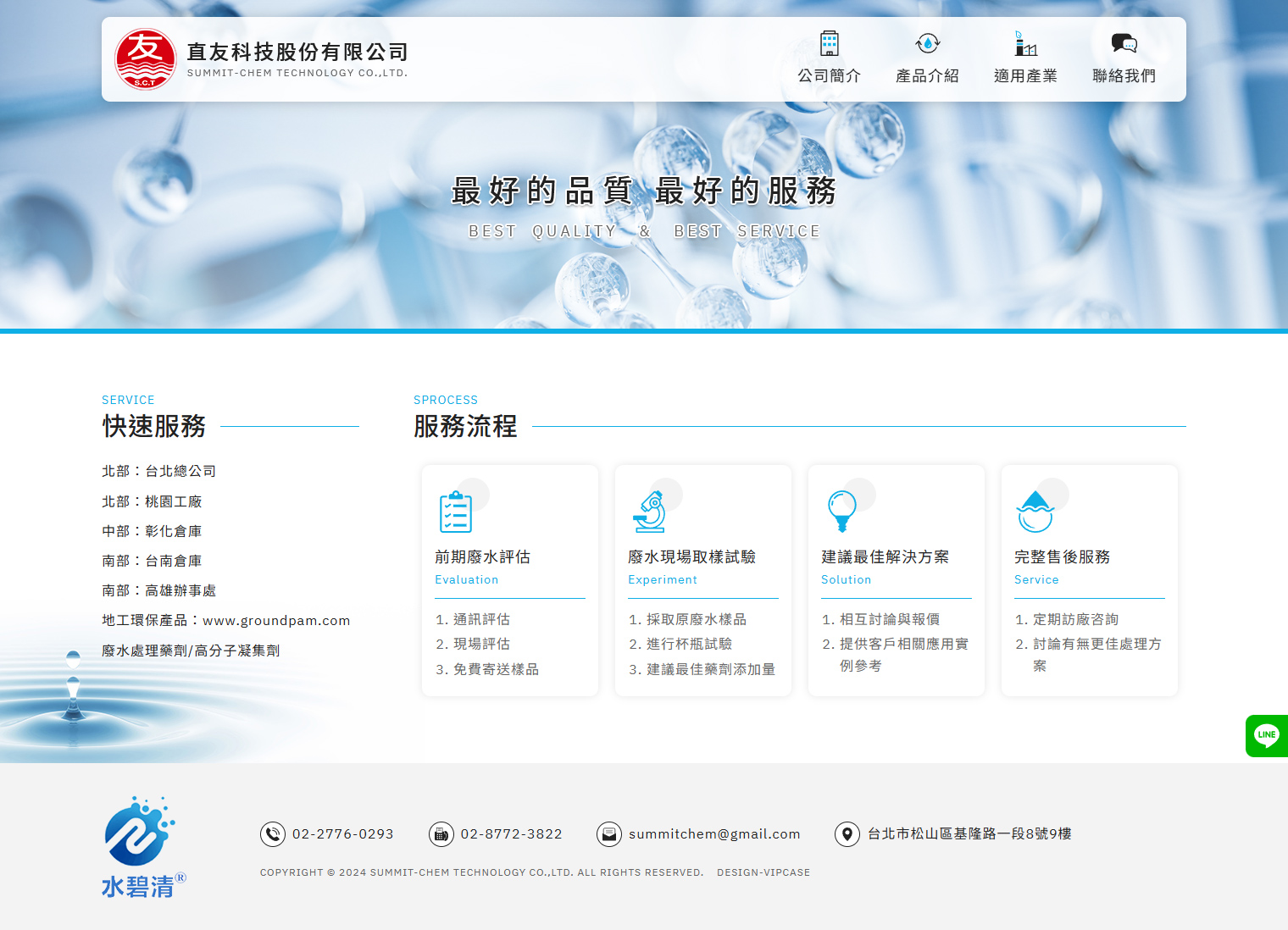Click 服務流程 section heading
The width and height of the screenshot is (1288, 930).
click(x=465, y=426)
